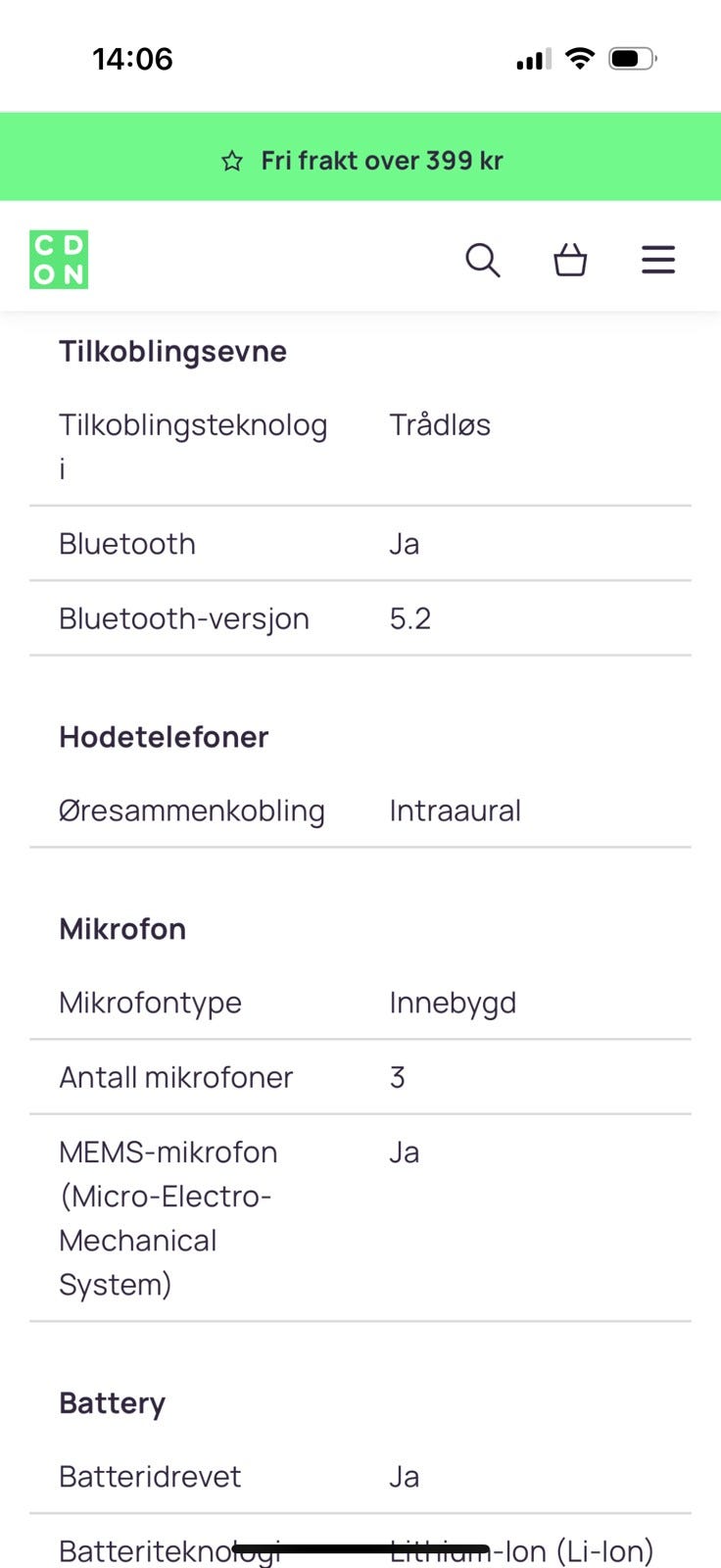
Task: Tap the 14:06 clock in status bar
Action: [132, 59]
